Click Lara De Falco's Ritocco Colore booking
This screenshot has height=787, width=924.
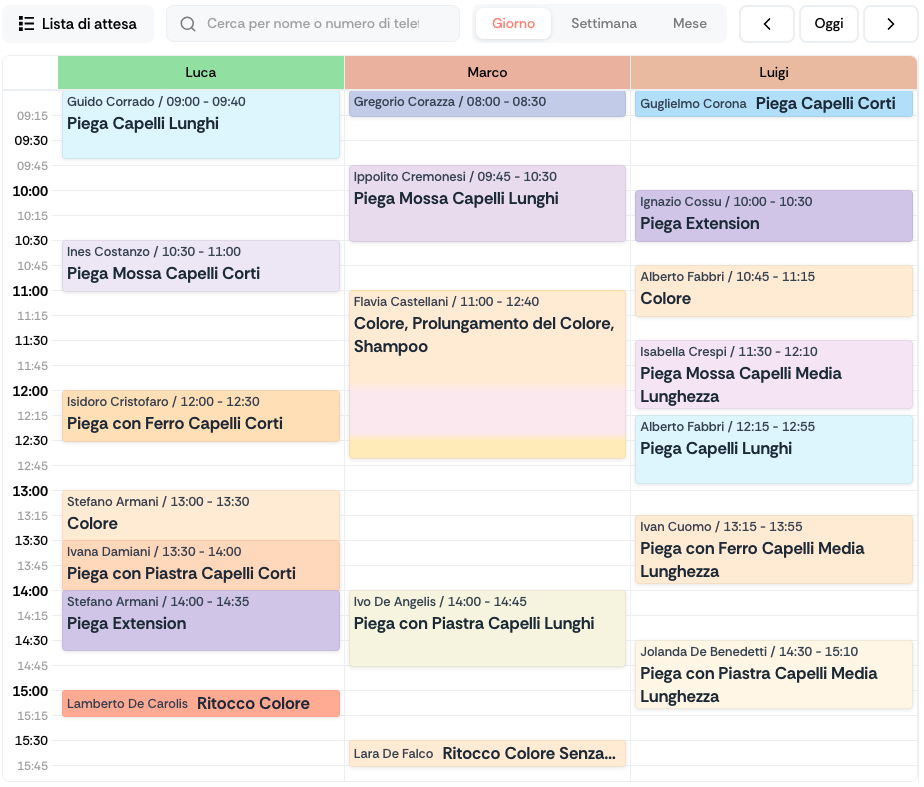(487, 753)
